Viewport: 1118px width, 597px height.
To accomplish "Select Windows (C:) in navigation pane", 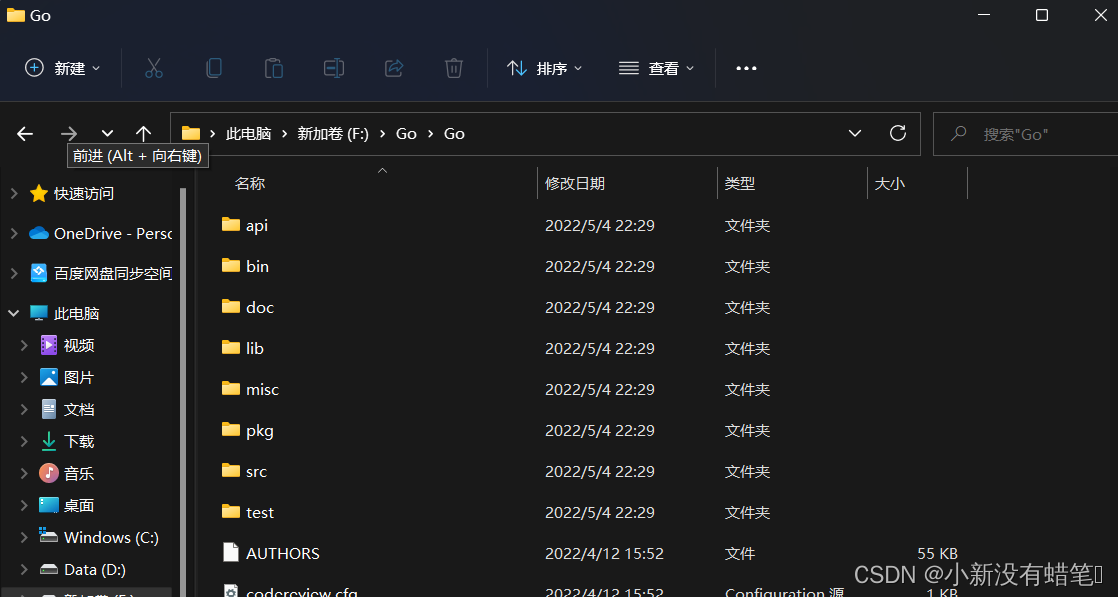I will (x=111, y=537).
